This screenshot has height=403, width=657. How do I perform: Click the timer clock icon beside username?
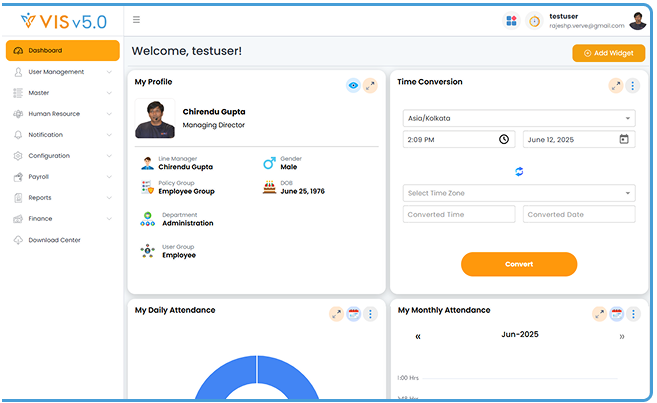[x=534, y=21]
